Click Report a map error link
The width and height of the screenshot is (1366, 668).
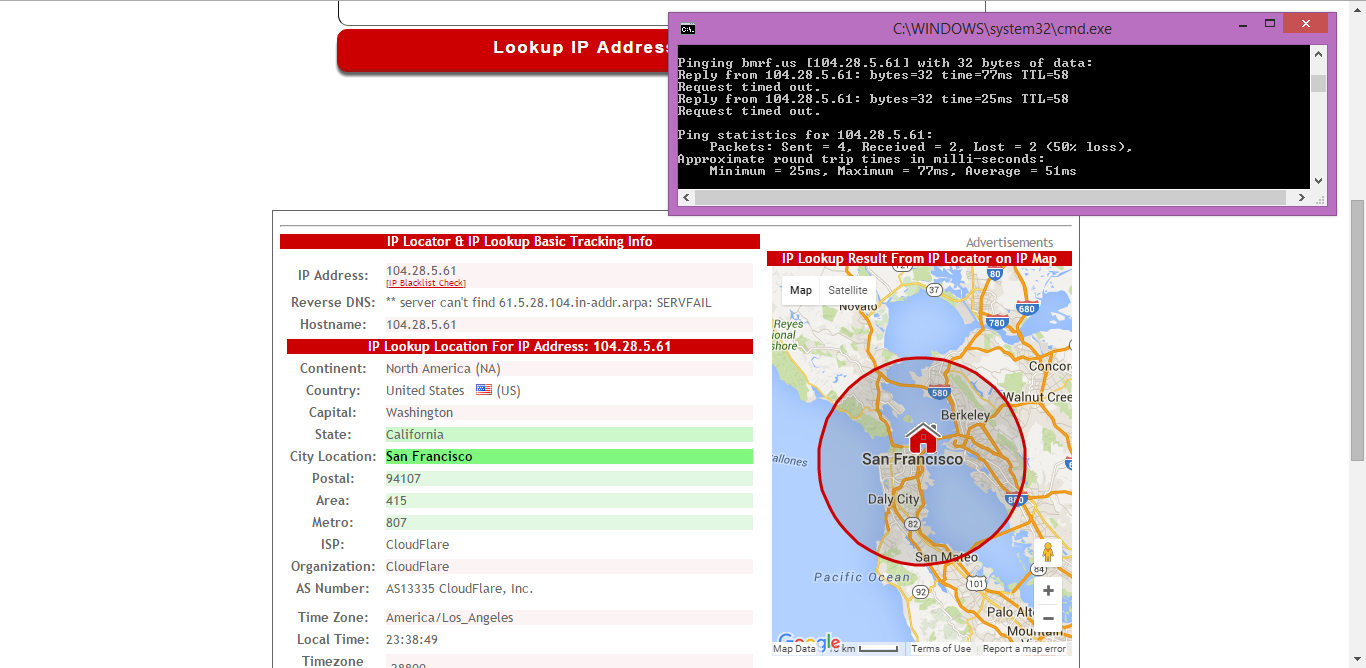pos(1024,649)
